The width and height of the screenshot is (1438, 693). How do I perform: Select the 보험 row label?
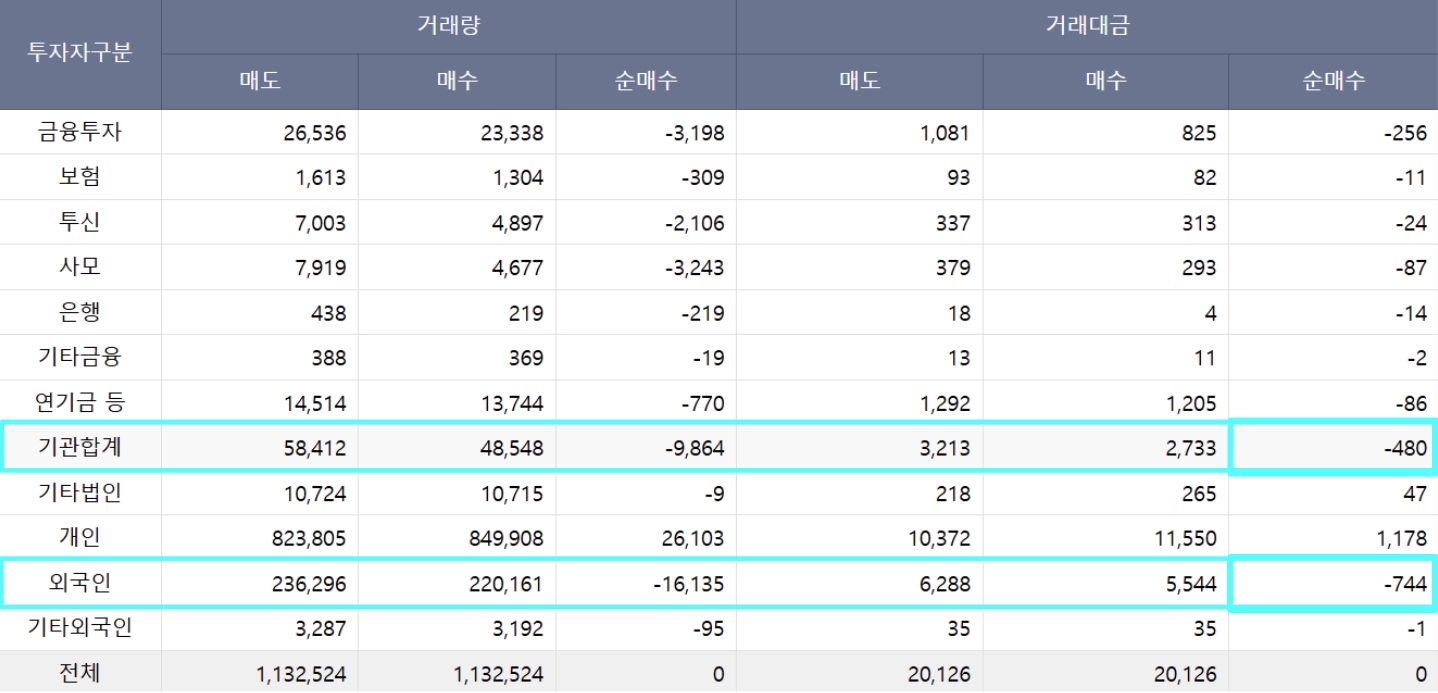pos(80,177)
